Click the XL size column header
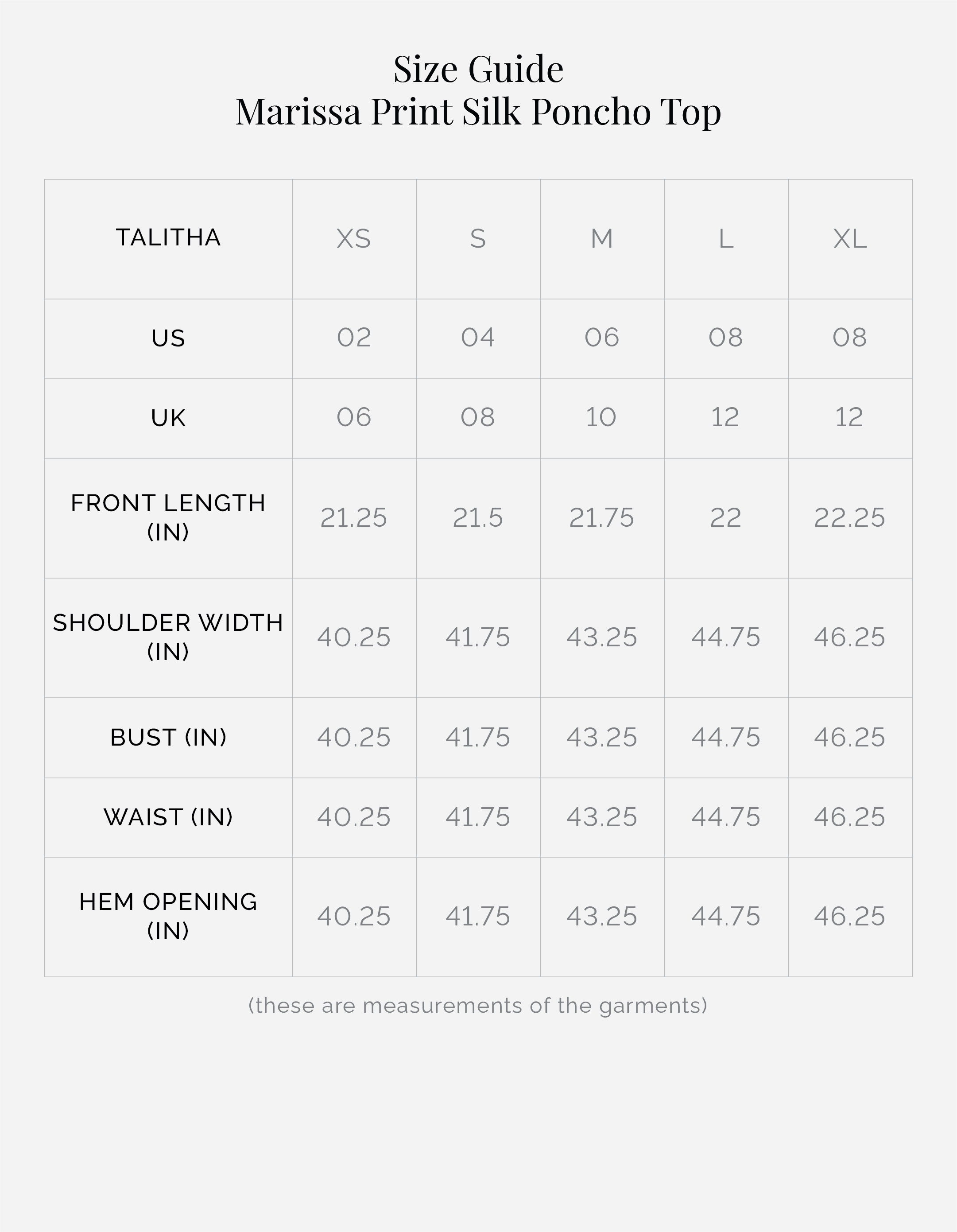 point(849,239)
